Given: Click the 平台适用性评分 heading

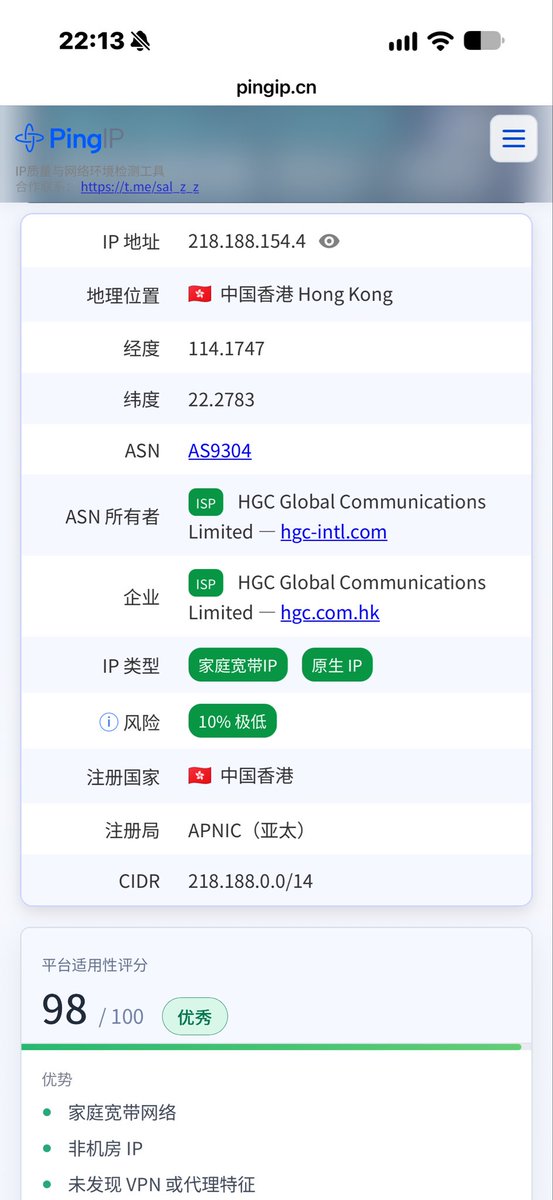Looking at the screenshot, I should point(95,965).
